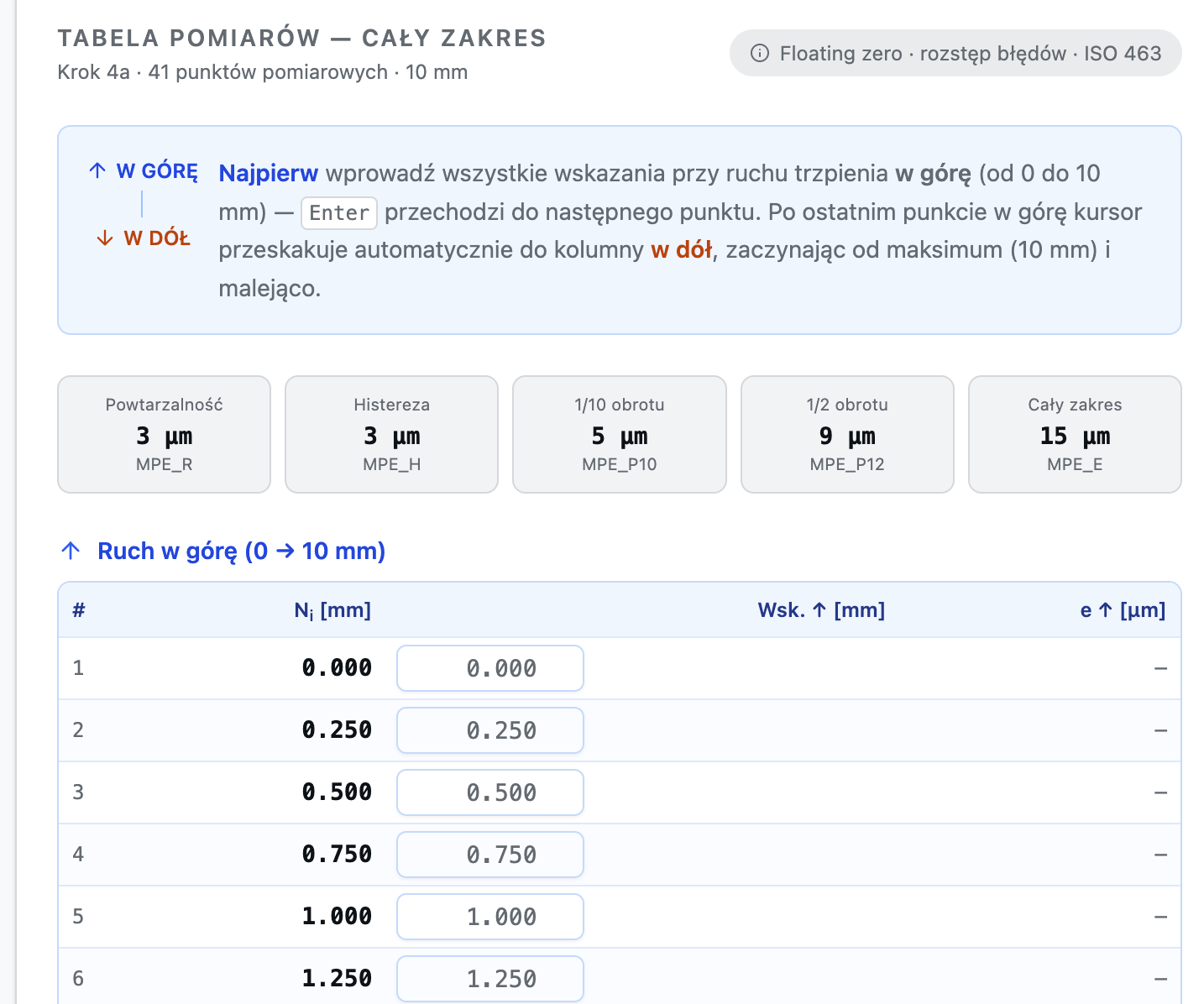Screen dimensions: 1204x1004
Task: Click the W DÓŁ label
Action: tap(157, 238)
